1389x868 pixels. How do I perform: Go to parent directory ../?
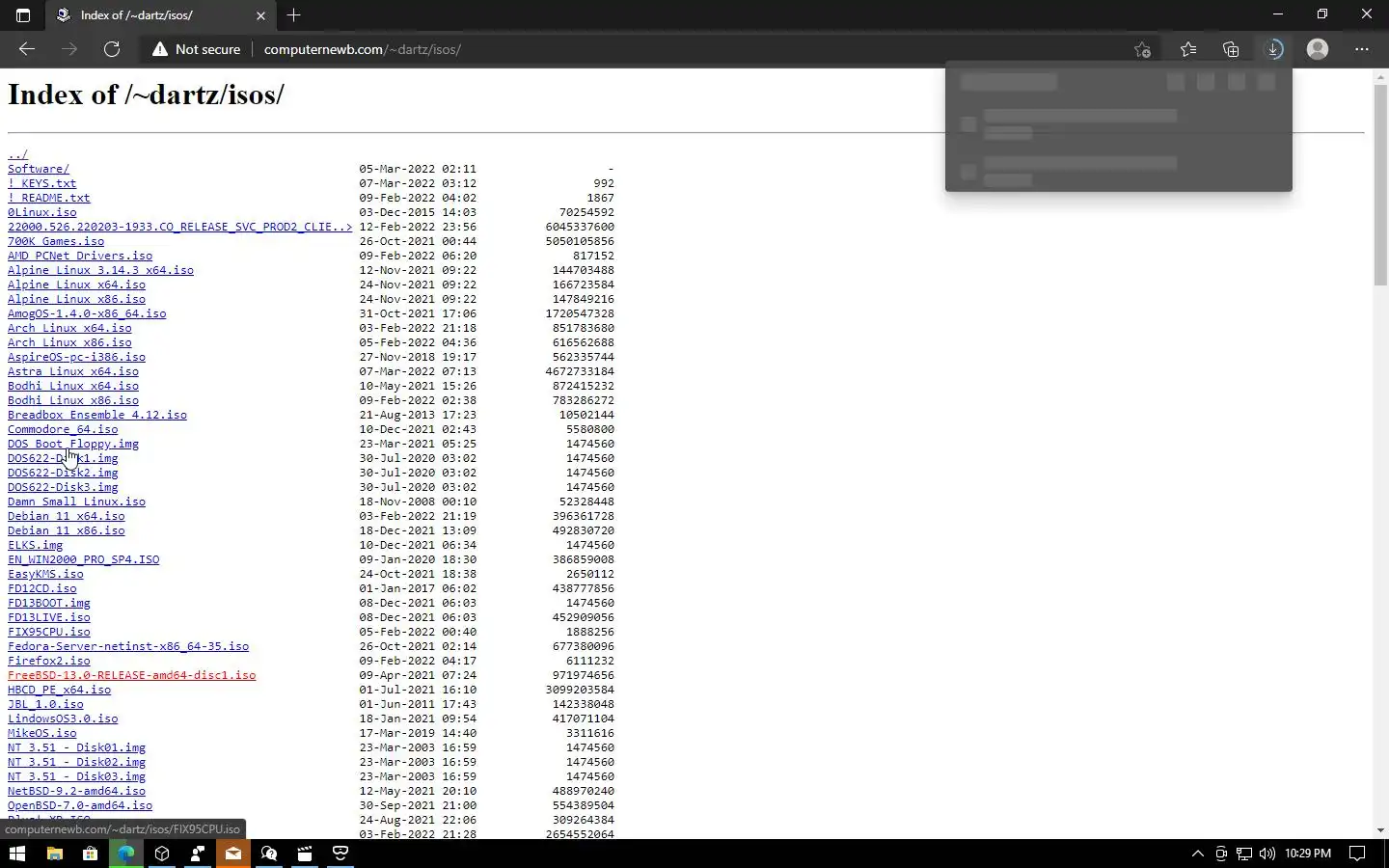click(18, 154)
